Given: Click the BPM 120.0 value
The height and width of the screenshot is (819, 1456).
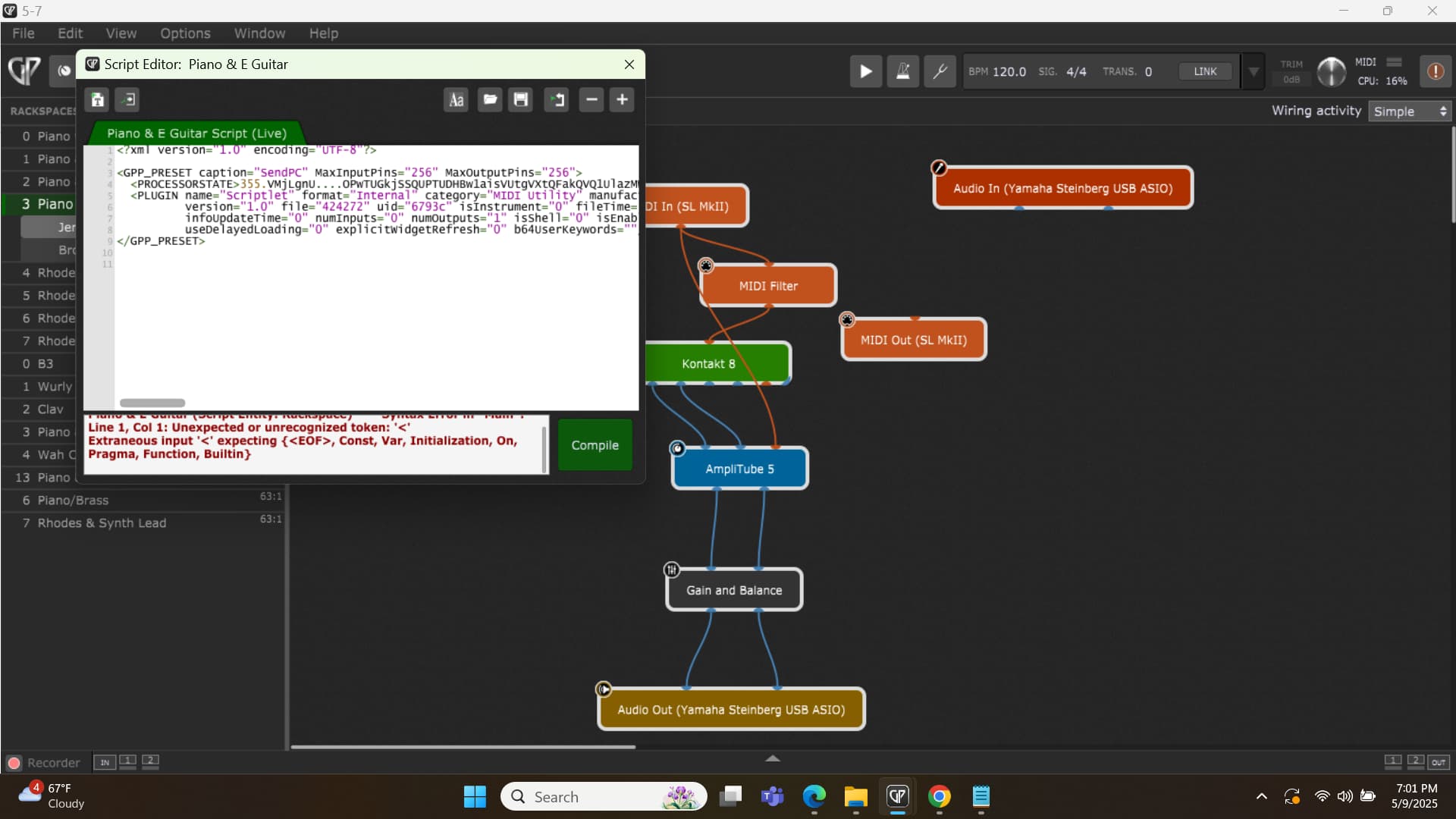Looking at the screenshot, I should coord(1009,71).
